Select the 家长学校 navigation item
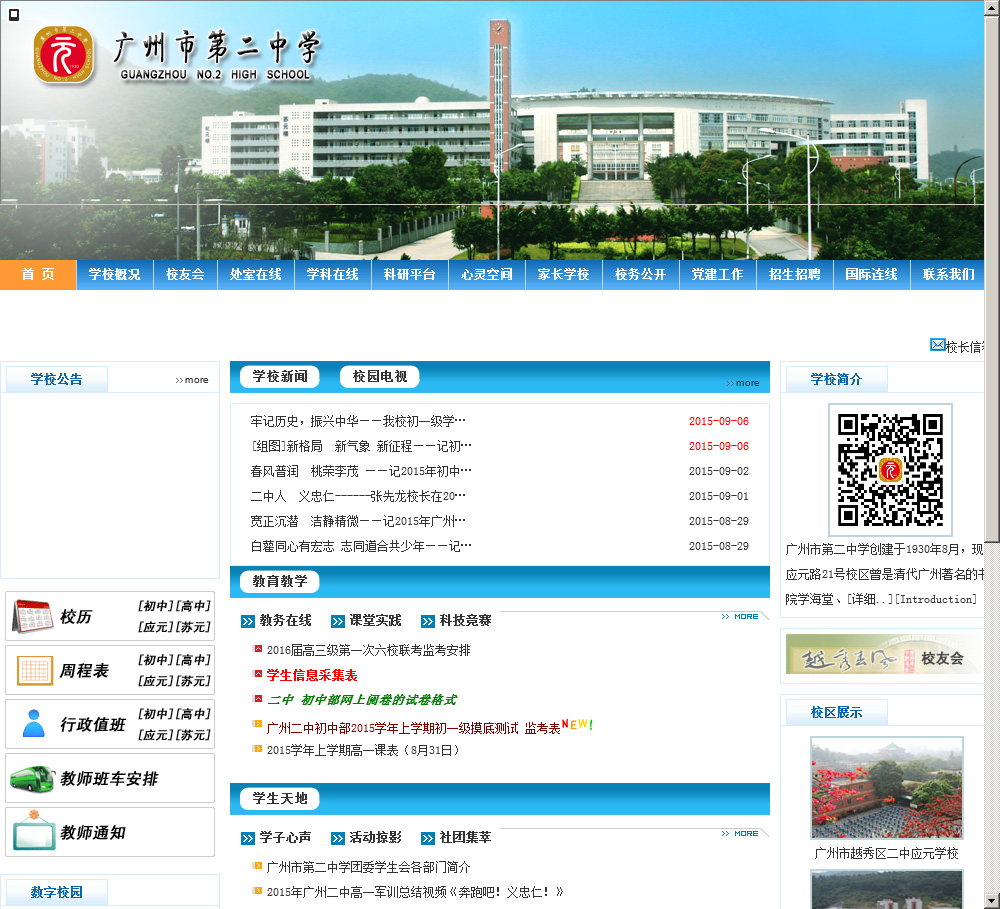Image resolution: width=1000 pixels, height=909 pixels. click(564, 274)
